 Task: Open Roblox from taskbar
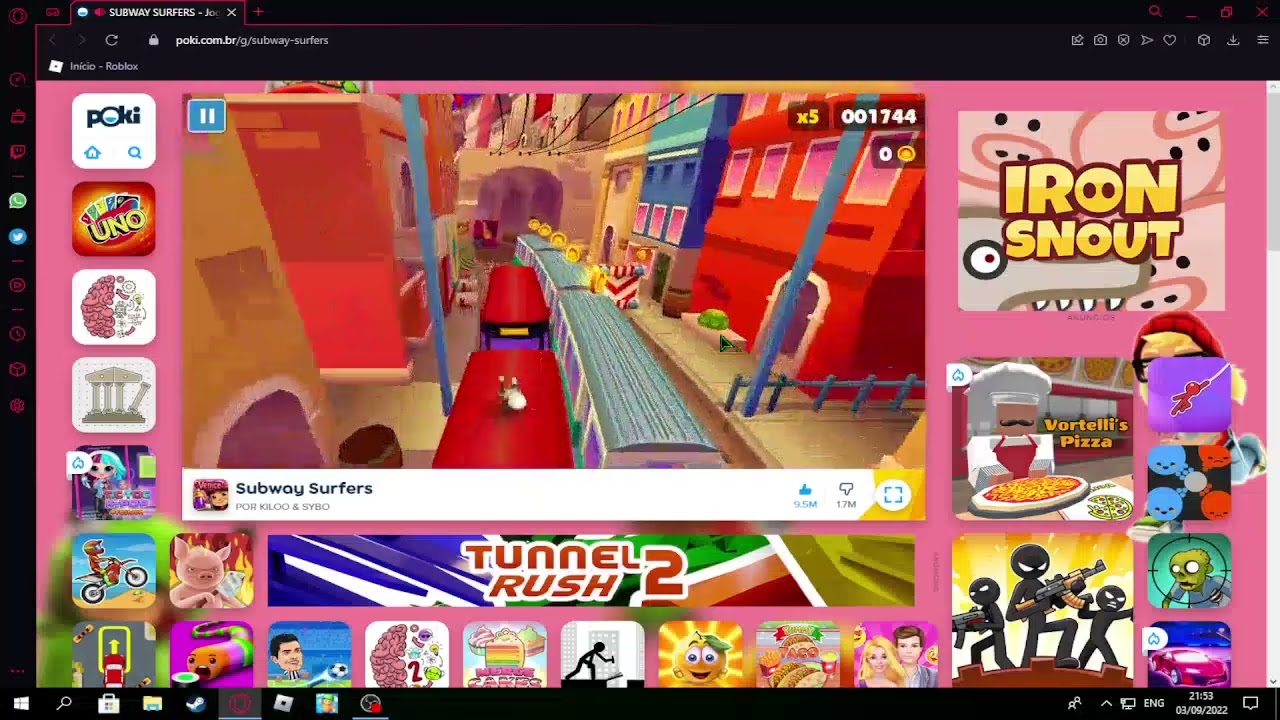click(x=283, y=703)
